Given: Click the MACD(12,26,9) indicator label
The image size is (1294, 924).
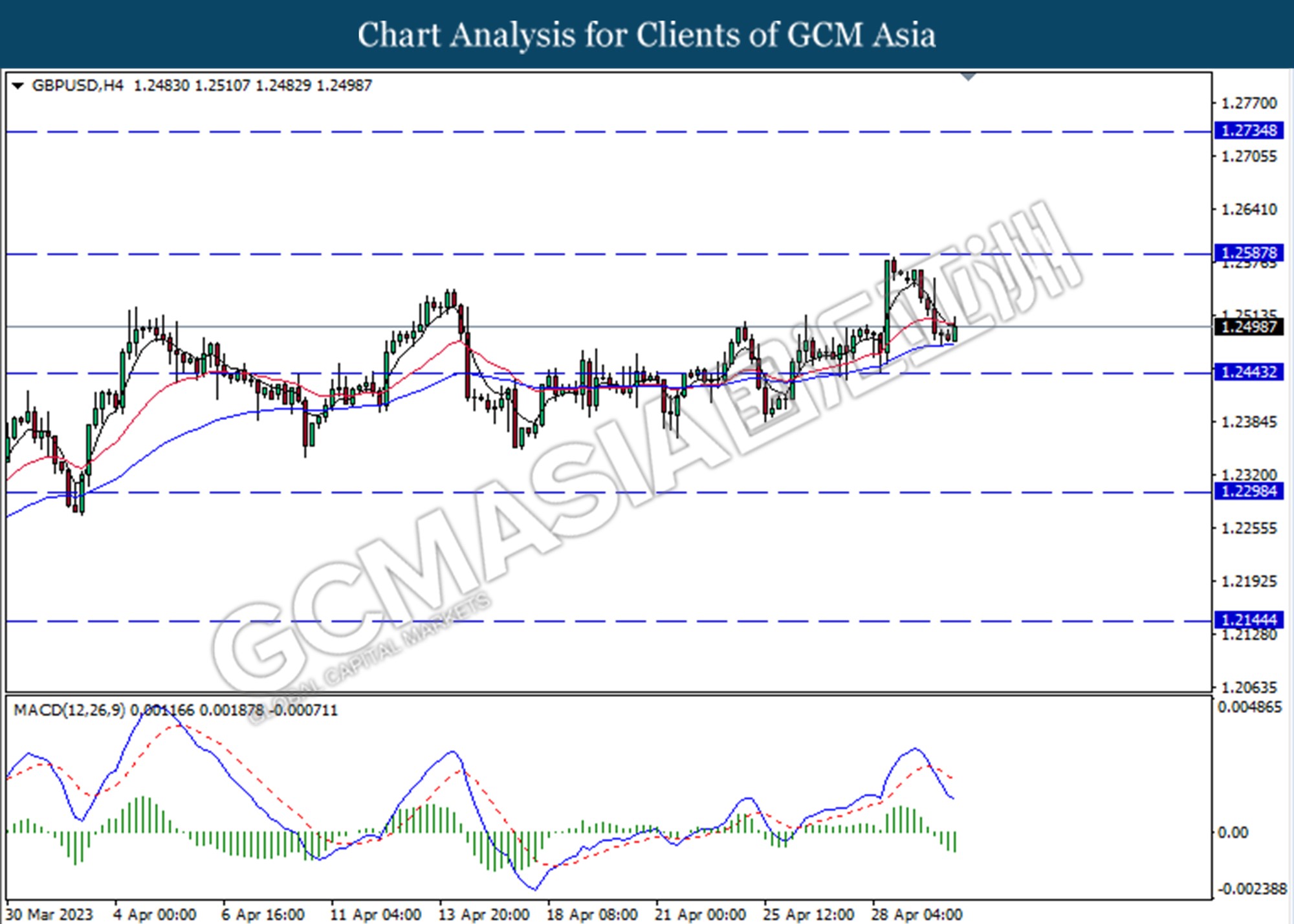Looking at the screenshot, I should [70, 710].
